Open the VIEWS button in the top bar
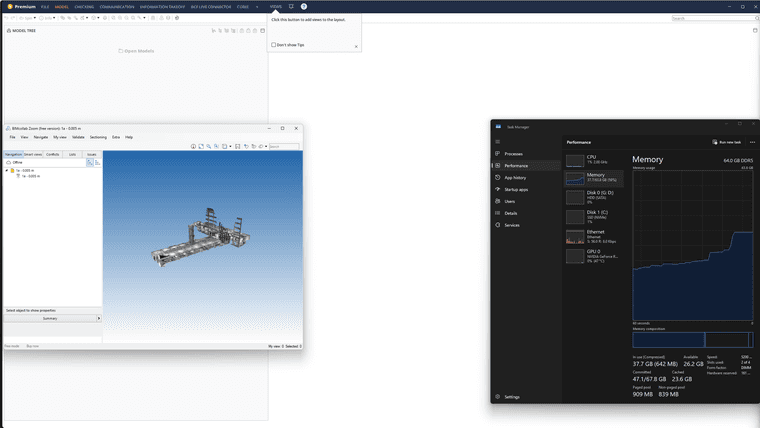Viewport: 760px width, 428px height. (x=276, y=7)
